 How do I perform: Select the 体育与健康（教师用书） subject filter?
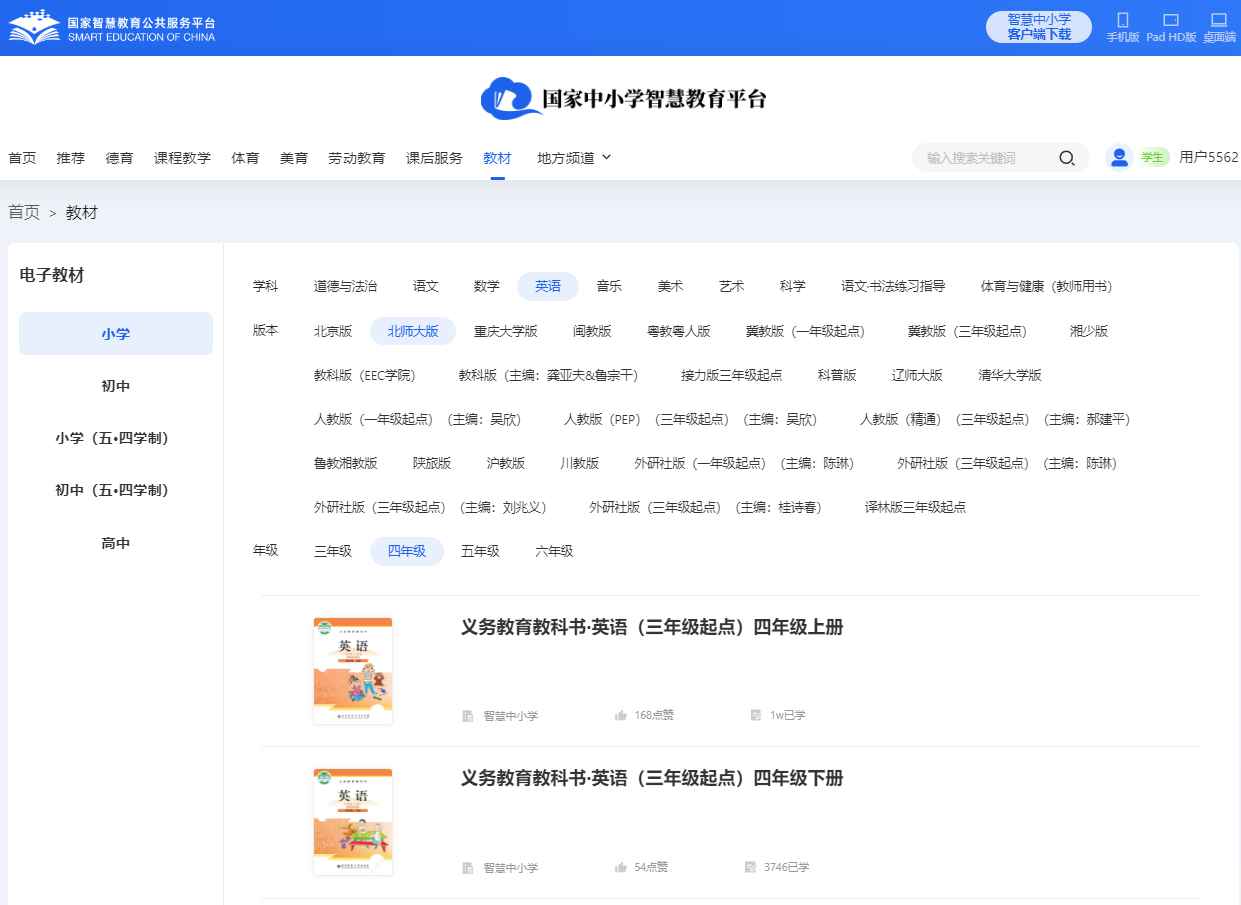tap(1046, 286)
